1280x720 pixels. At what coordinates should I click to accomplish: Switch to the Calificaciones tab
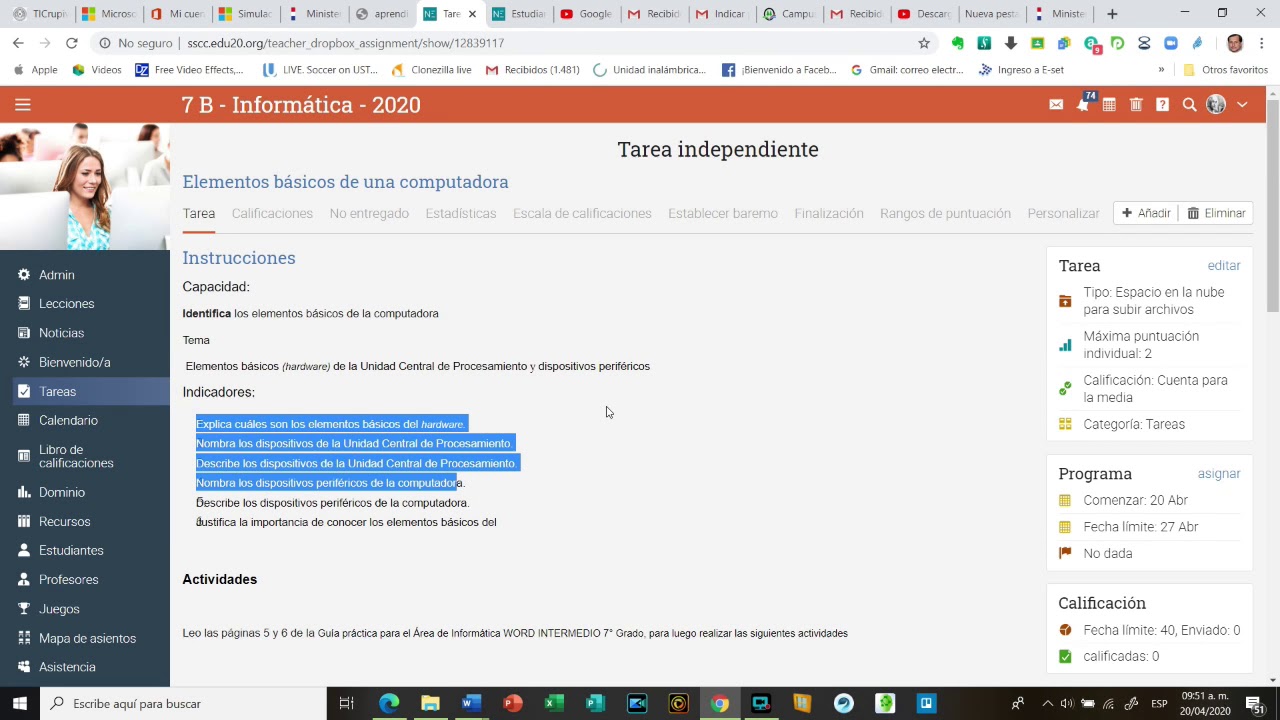click(x=272, y=213)
